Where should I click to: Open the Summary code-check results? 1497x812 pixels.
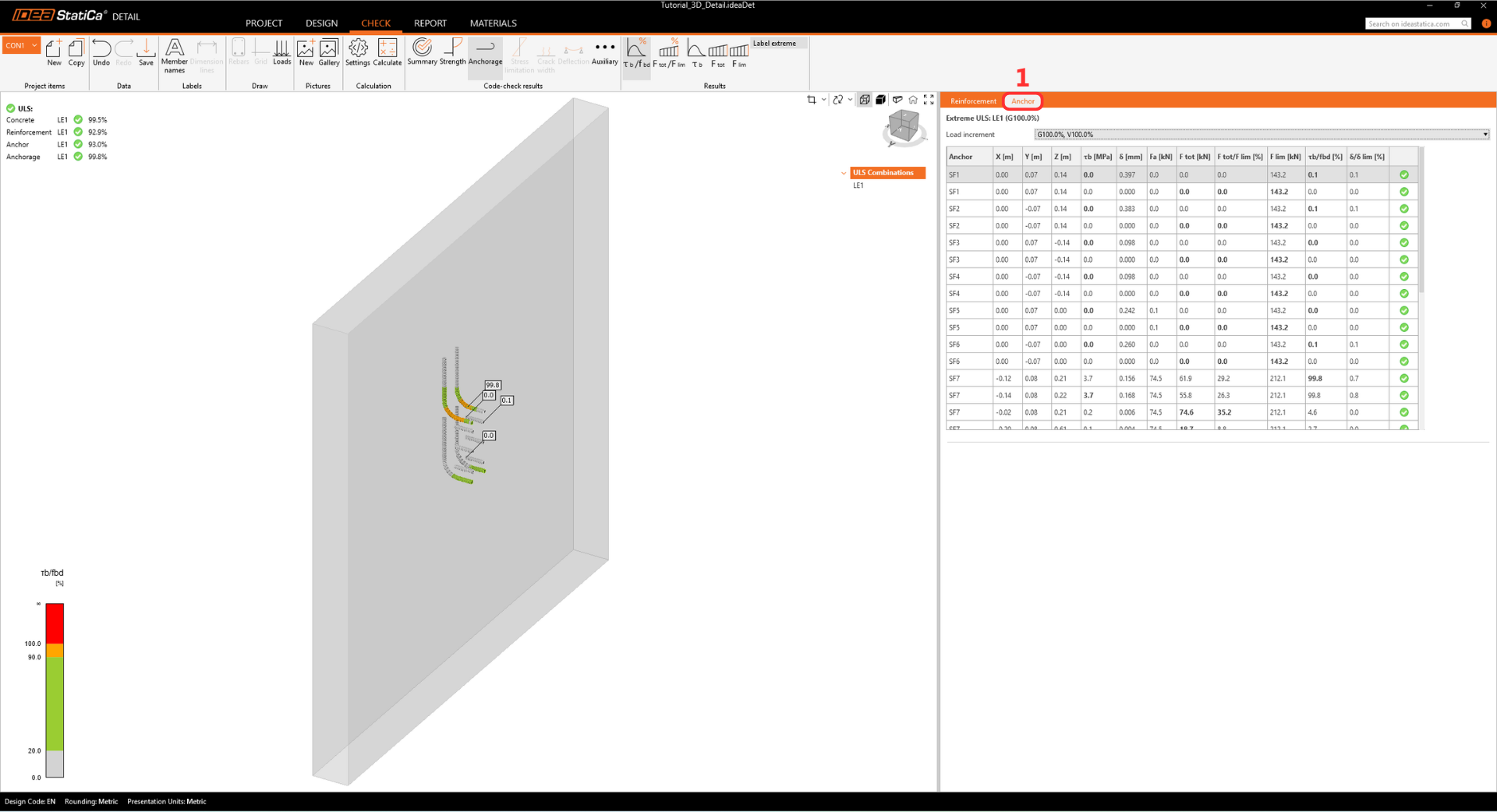coord(422,52)
